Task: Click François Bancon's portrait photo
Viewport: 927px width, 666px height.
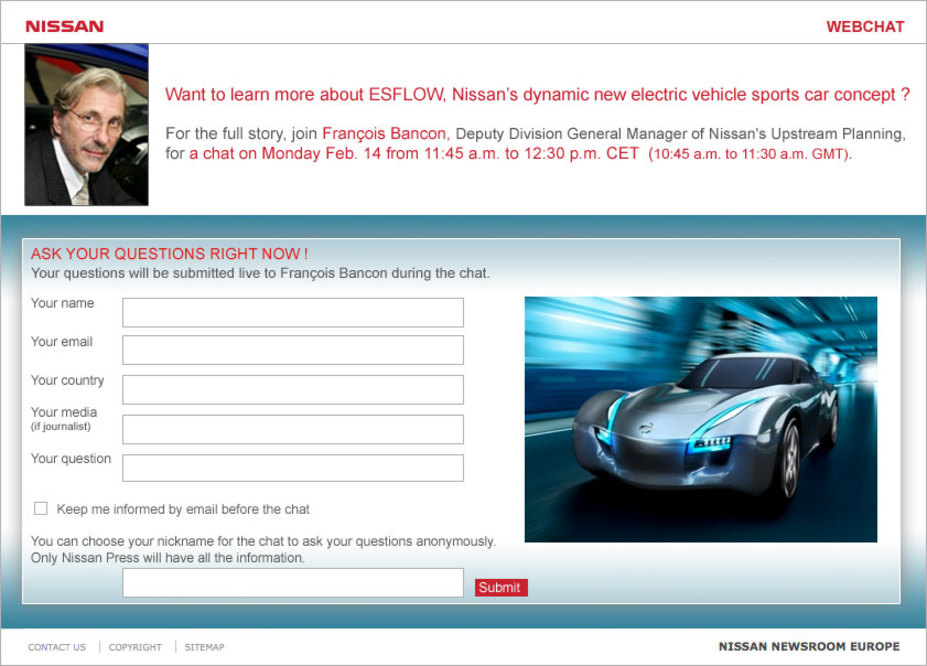Action: (86, 125)
